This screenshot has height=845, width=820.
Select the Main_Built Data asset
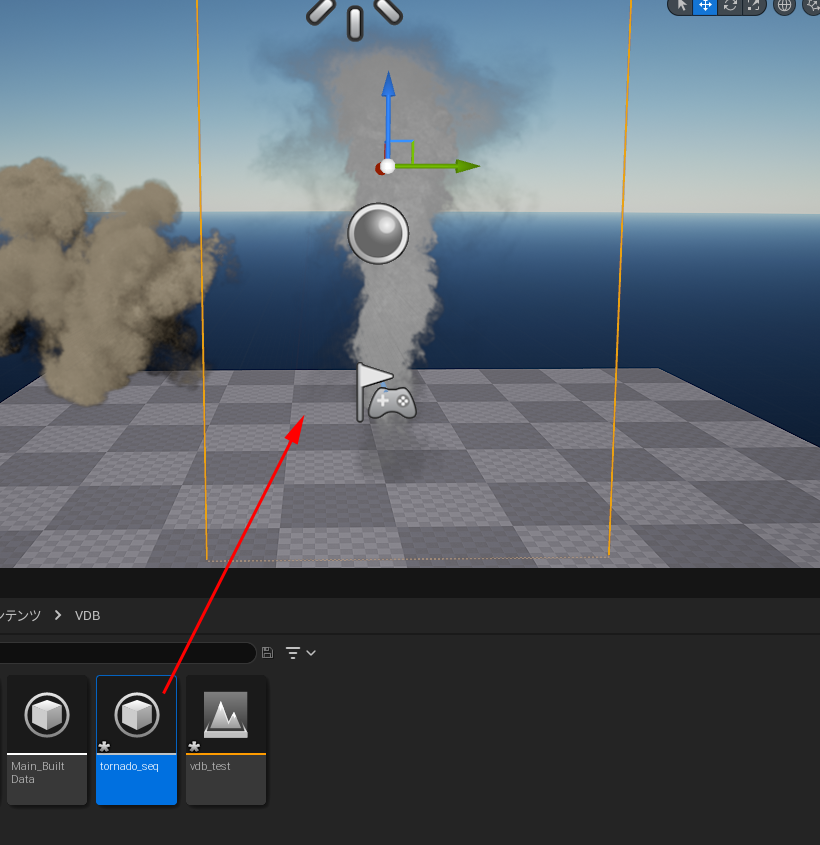(47, 740)
